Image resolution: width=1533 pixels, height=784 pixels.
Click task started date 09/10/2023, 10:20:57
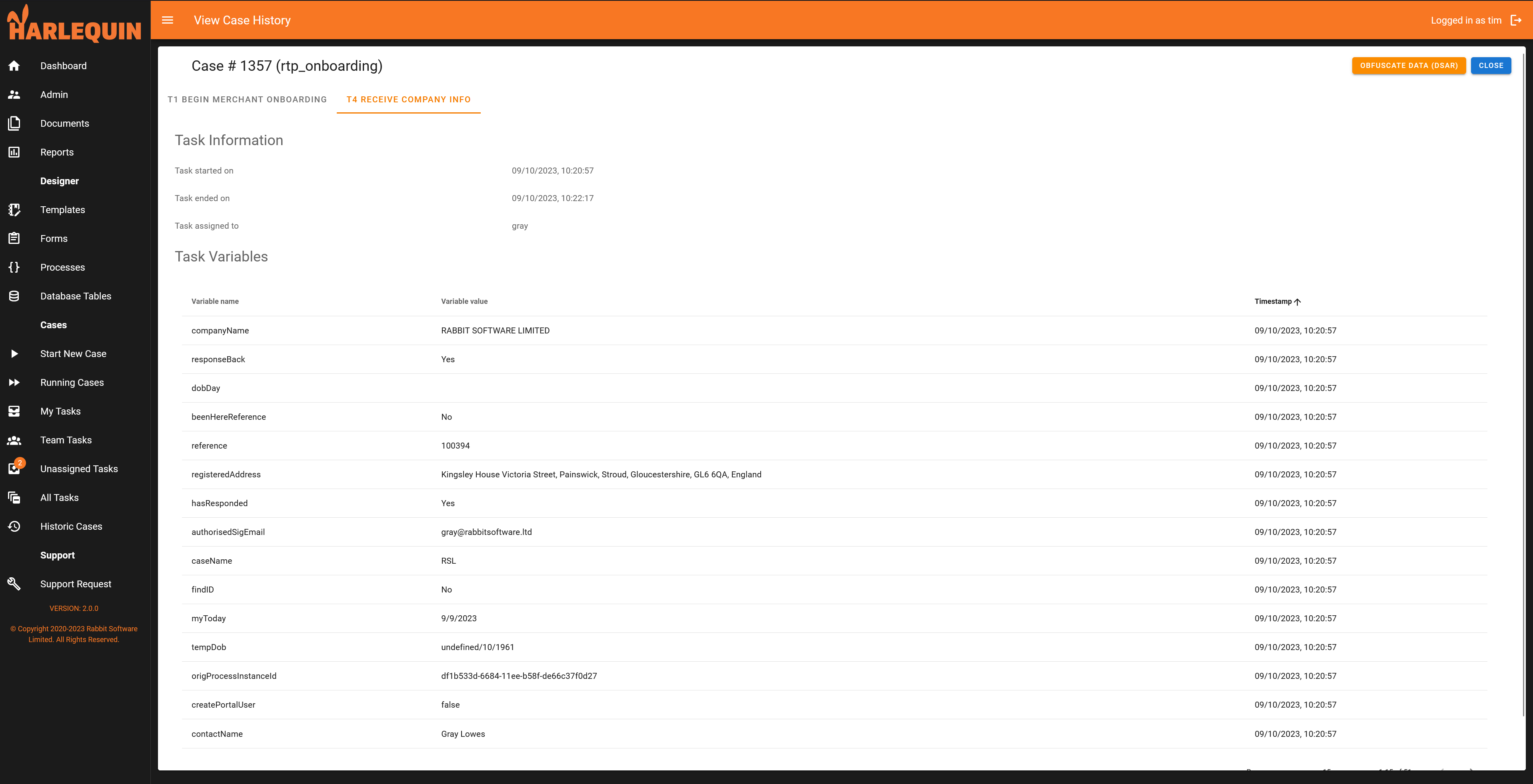[x=553, y=171]
